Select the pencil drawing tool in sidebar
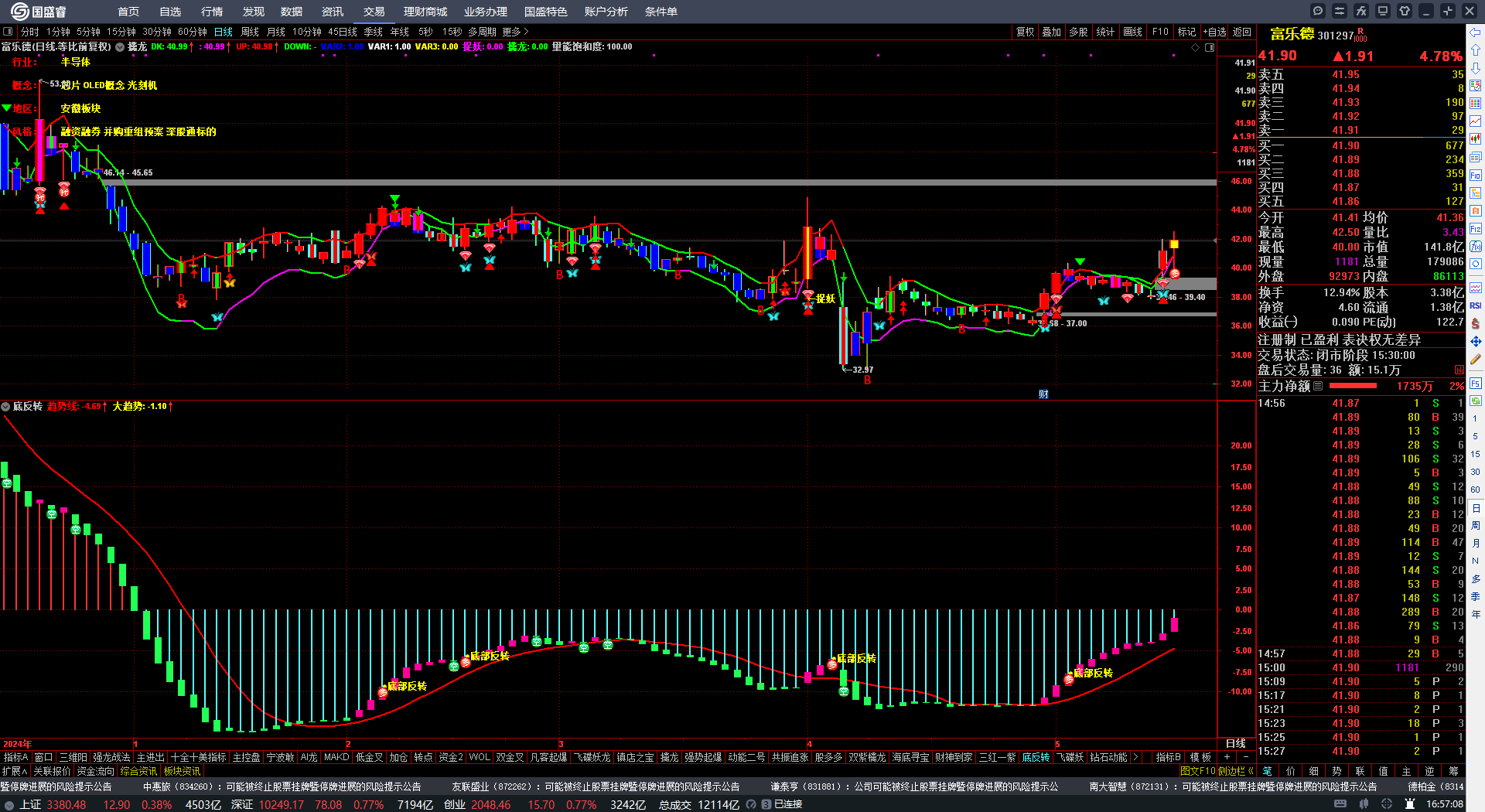Viewport: 1485px width, 812px height. point(1476,360)
